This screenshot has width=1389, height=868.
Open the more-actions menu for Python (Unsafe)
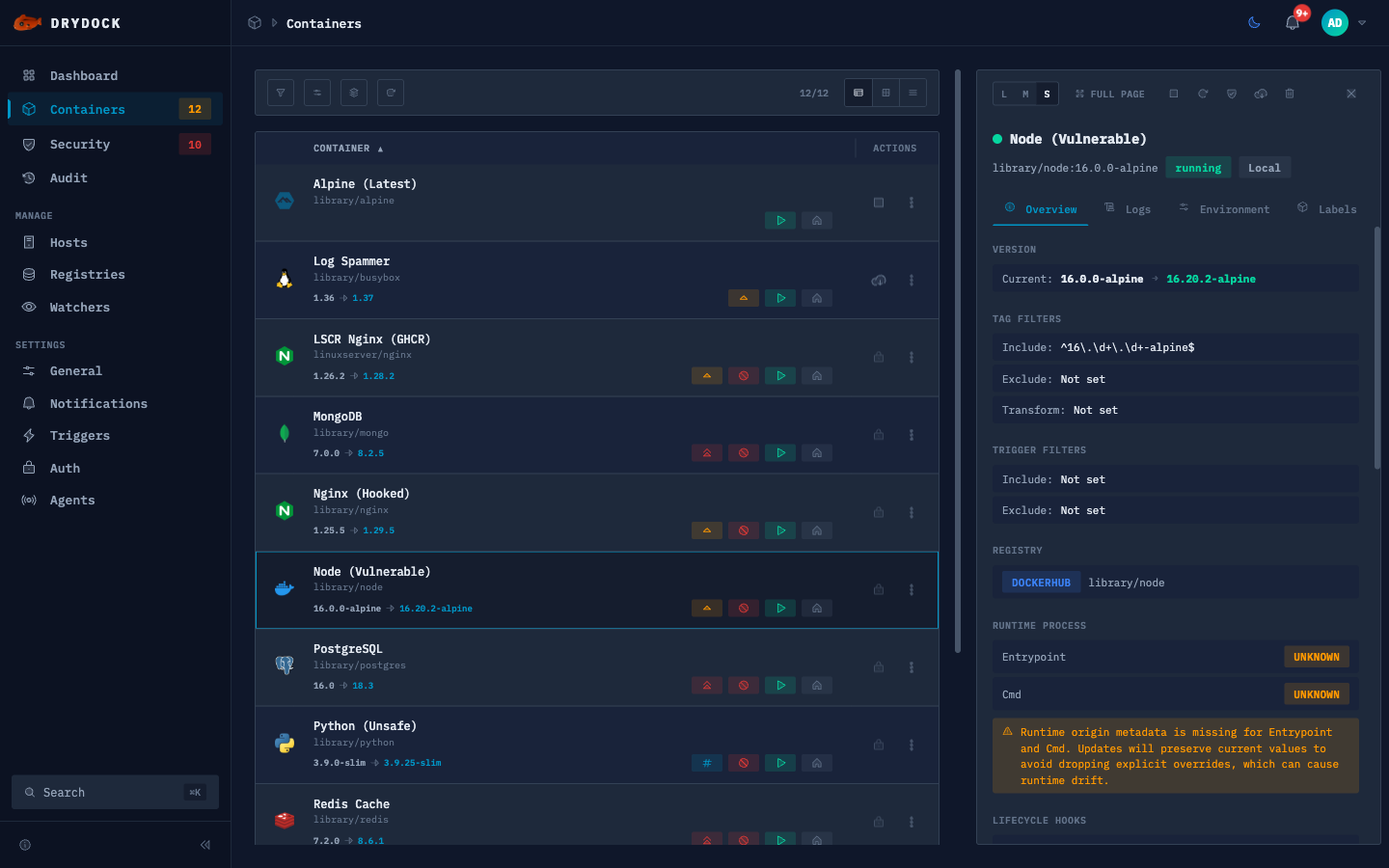912,746
